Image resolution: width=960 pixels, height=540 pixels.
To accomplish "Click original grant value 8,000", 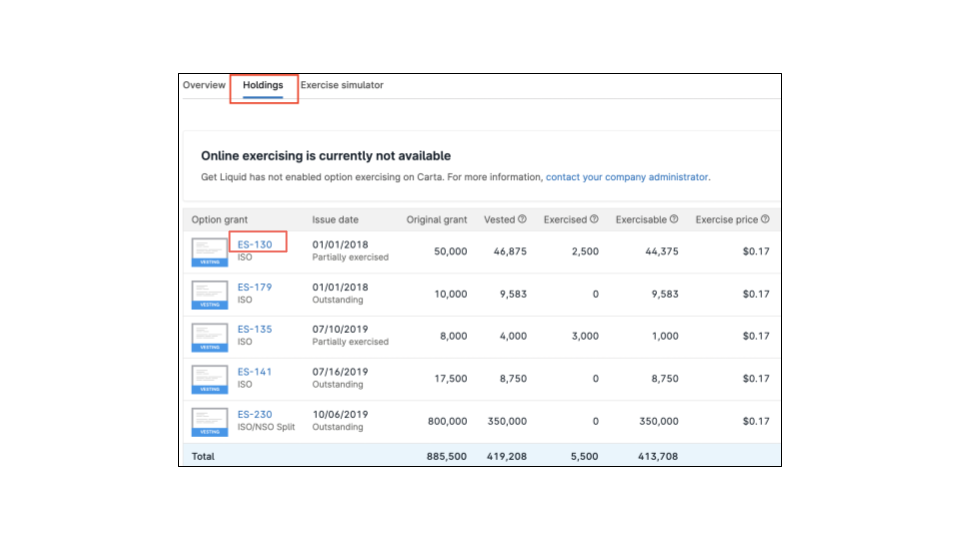I will pos(453,336).
